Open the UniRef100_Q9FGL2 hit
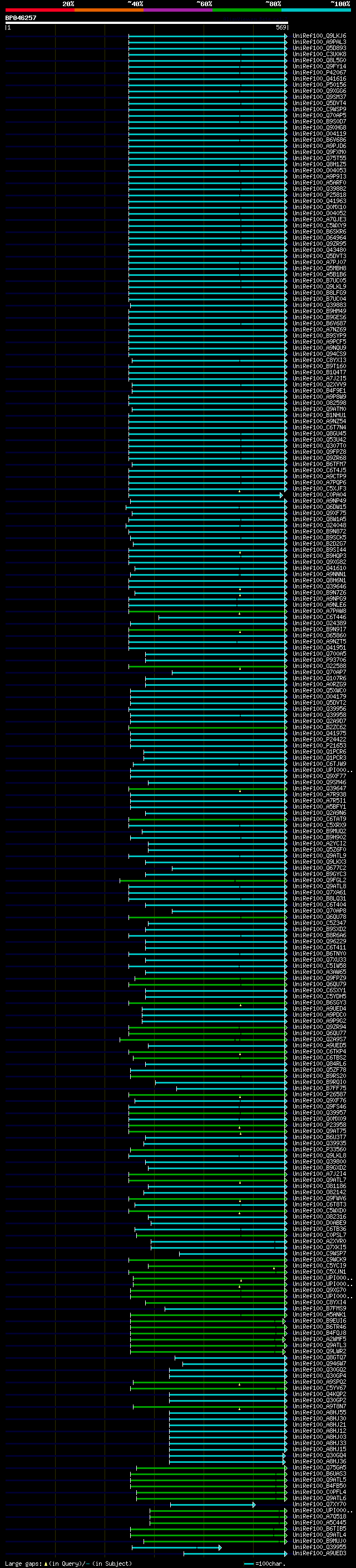The width and height of the screenshot is (356, 1568). [x=319, y=880]
